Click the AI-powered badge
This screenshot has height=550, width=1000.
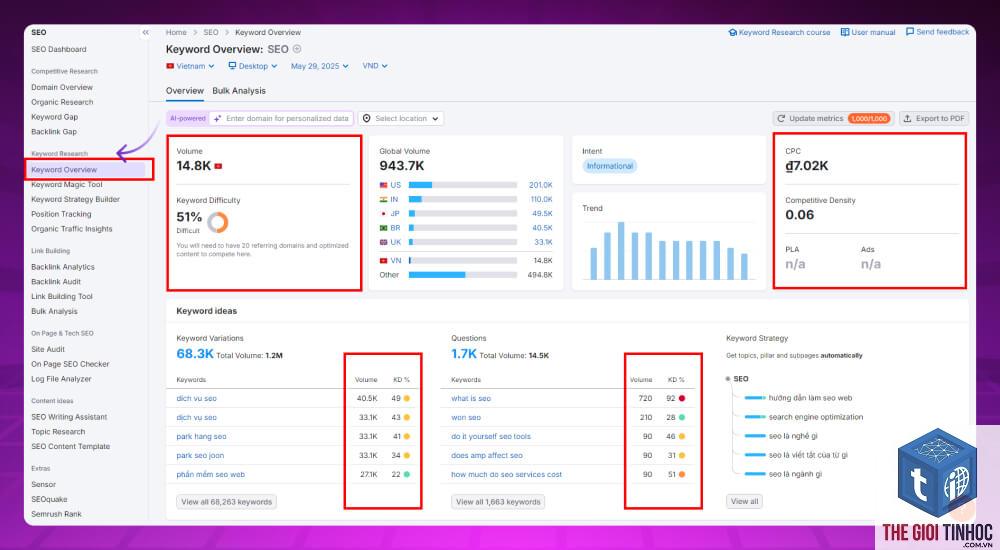coord(188,119)
